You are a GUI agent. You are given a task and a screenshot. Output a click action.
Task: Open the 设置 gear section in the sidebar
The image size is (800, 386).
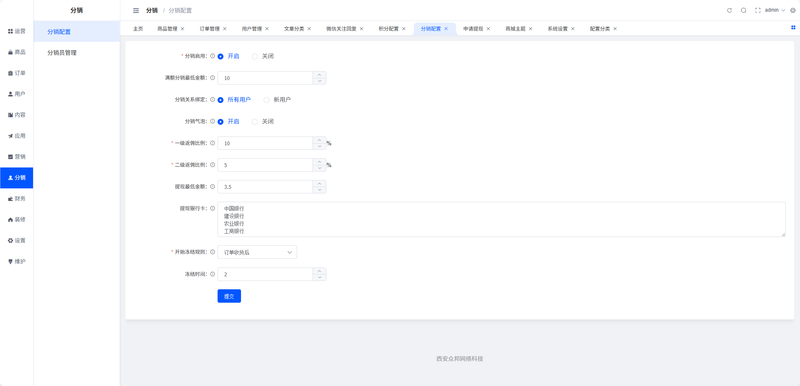tap(16, 240)
